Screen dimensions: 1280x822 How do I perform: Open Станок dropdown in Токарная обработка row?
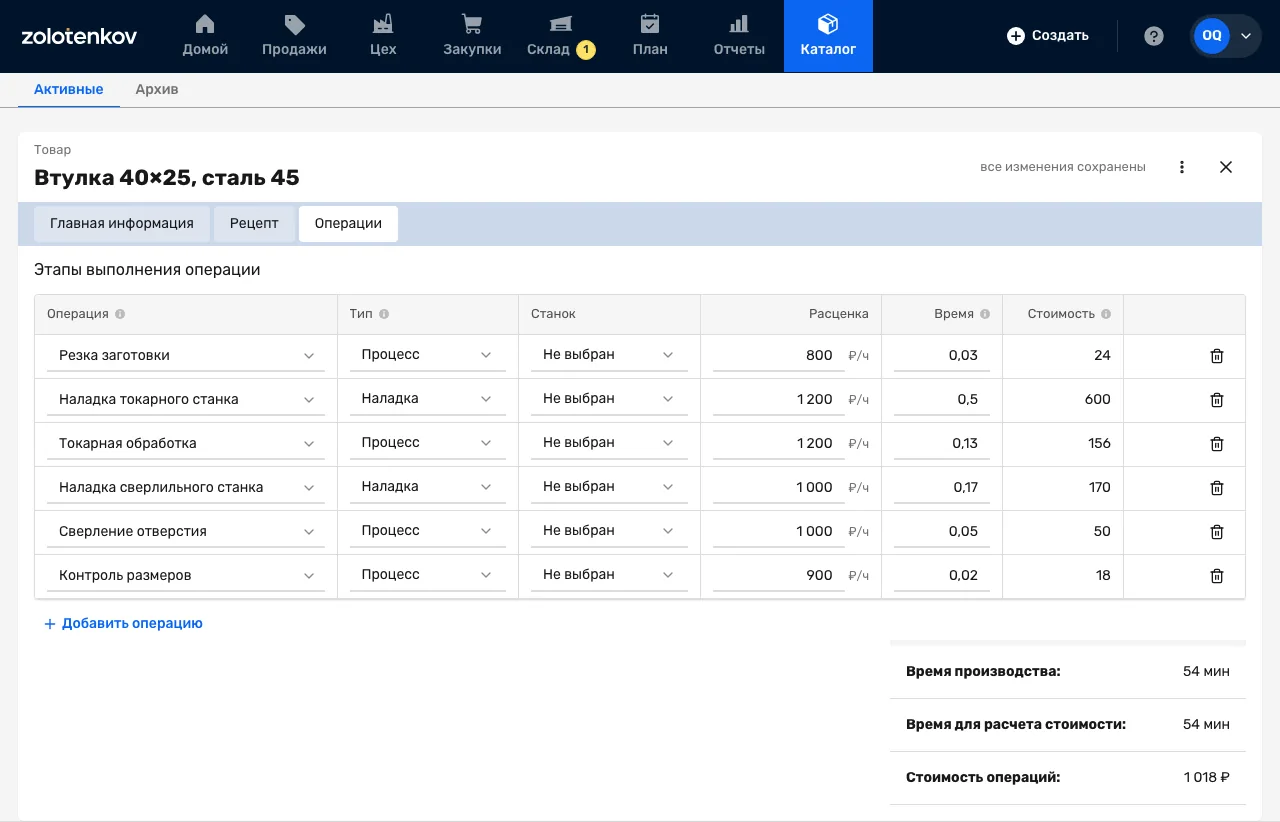pos(609,443)
